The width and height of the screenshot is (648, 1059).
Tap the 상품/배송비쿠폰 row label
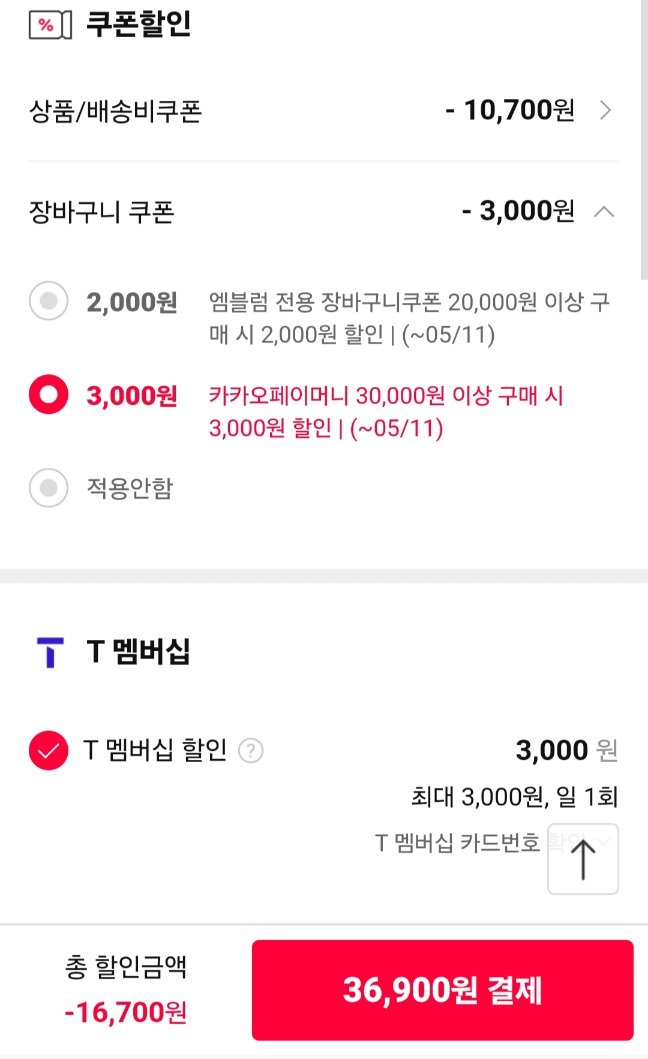(116, 111)
